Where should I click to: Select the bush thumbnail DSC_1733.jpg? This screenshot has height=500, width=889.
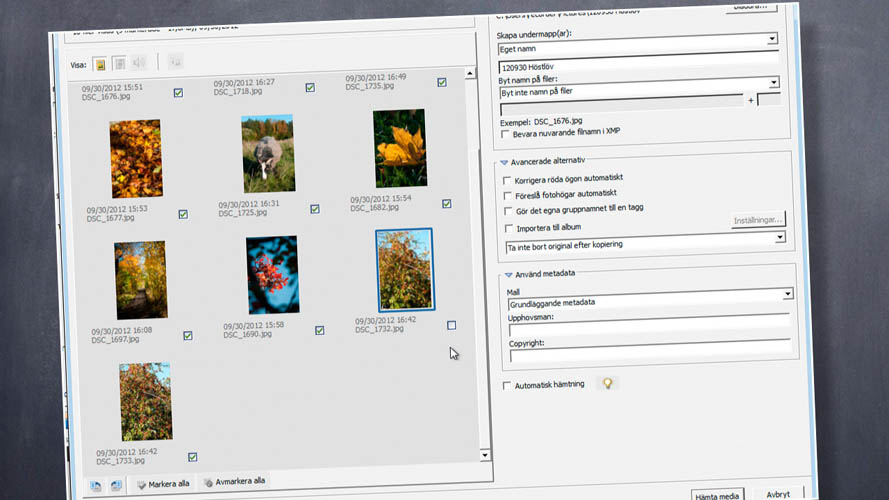[146, 401]
